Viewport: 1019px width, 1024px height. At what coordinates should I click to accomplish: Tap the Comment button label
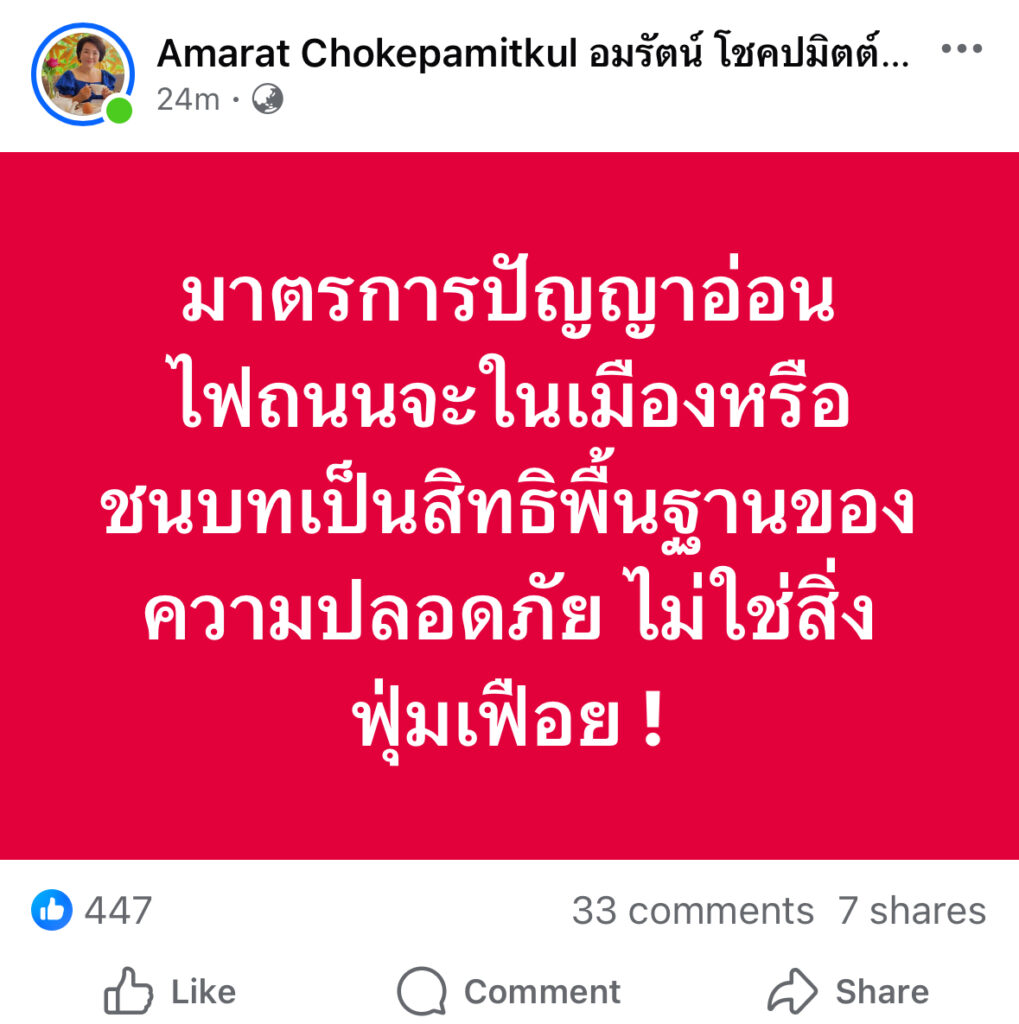542,992
